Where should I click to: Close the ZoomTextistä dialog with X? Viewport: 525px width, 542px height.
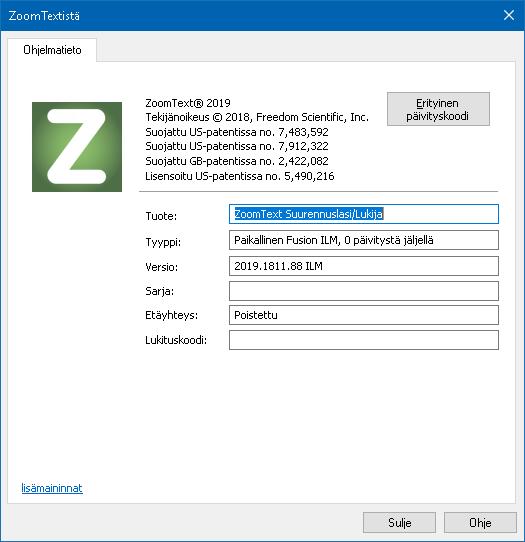coord(508,15)
